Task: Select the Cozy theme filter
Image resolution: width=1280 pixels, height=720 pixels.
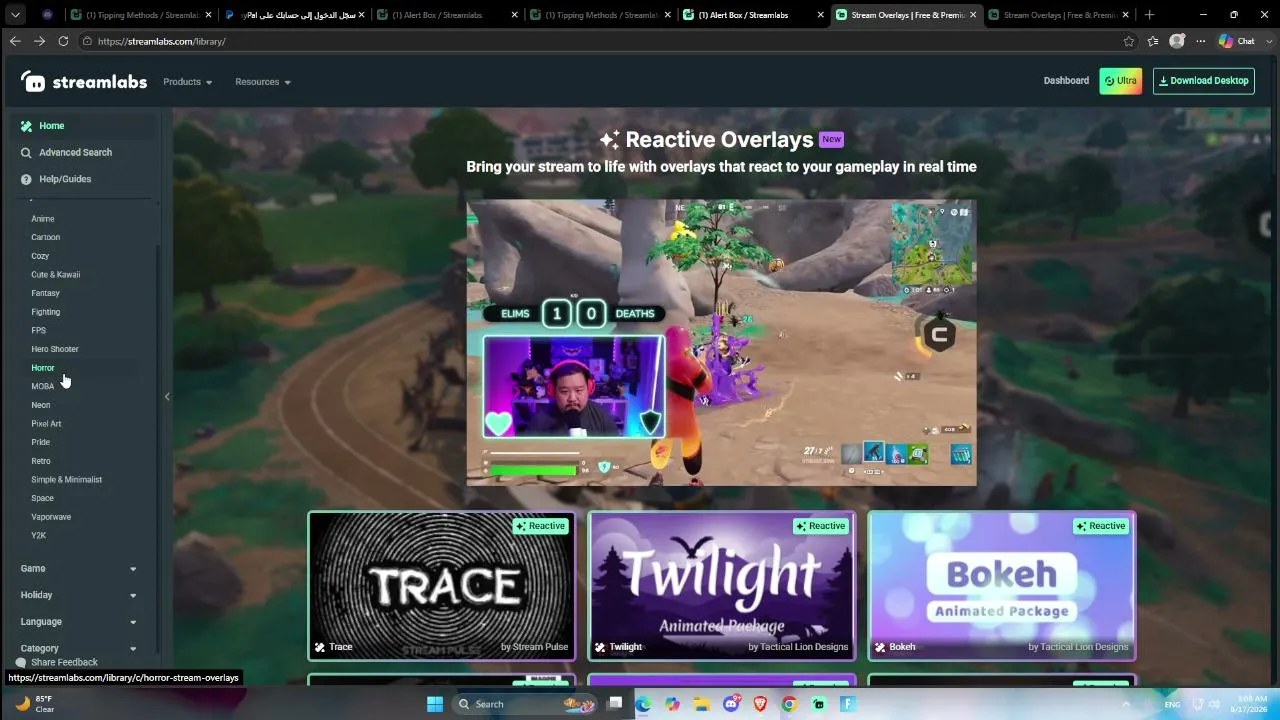Action: (40, 256)
